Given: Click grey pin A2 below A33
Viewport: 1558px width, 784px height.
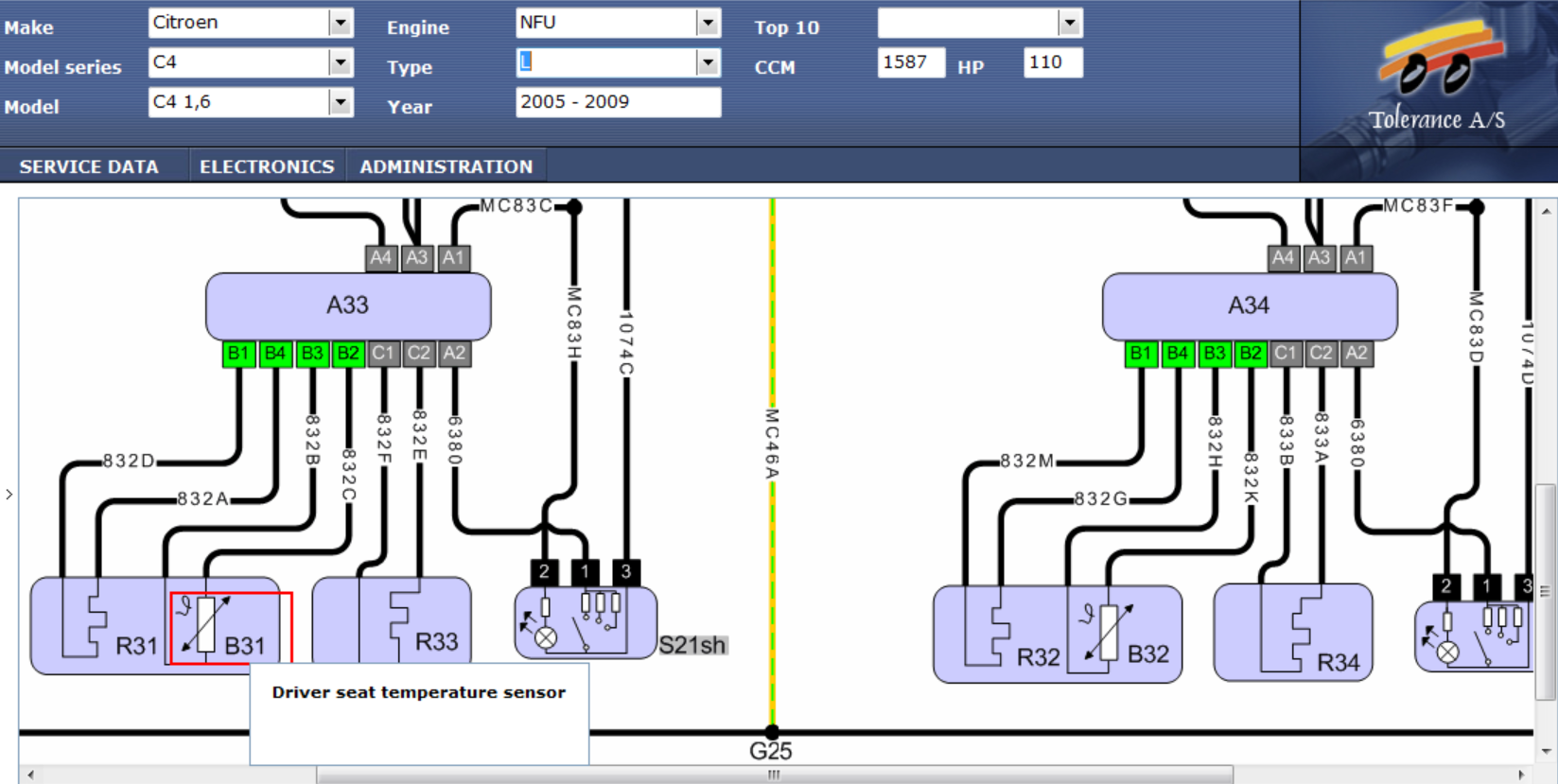Looking at the screenshot, I should tap(455, 354).
